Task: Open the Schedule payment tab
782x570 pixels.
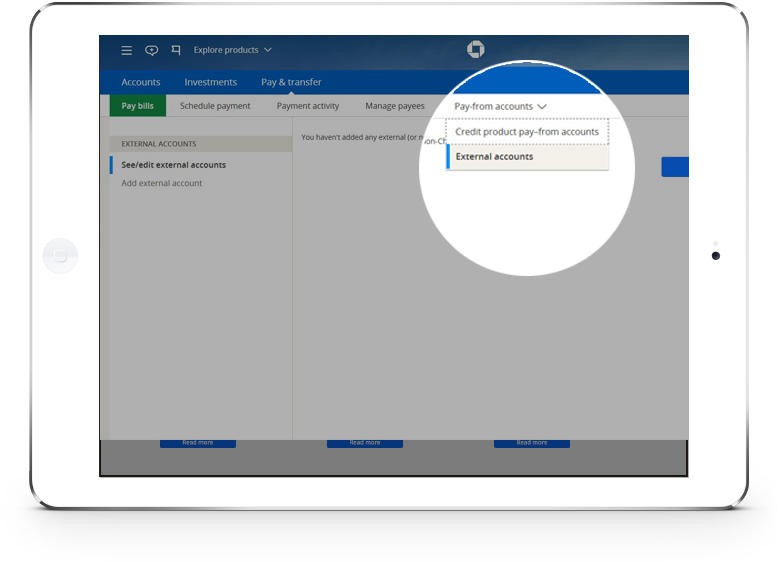Action: pyautogui.click(x=215, y=106)
